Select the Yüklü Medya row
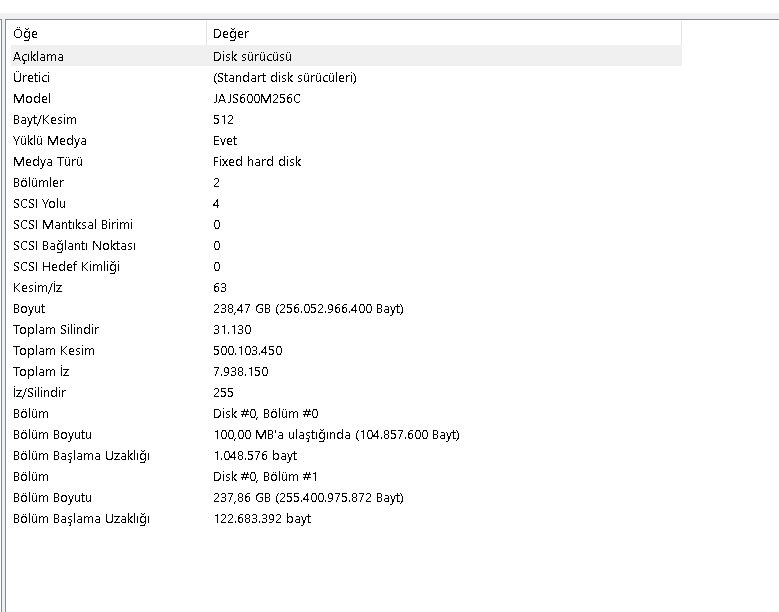 [346, 141]
